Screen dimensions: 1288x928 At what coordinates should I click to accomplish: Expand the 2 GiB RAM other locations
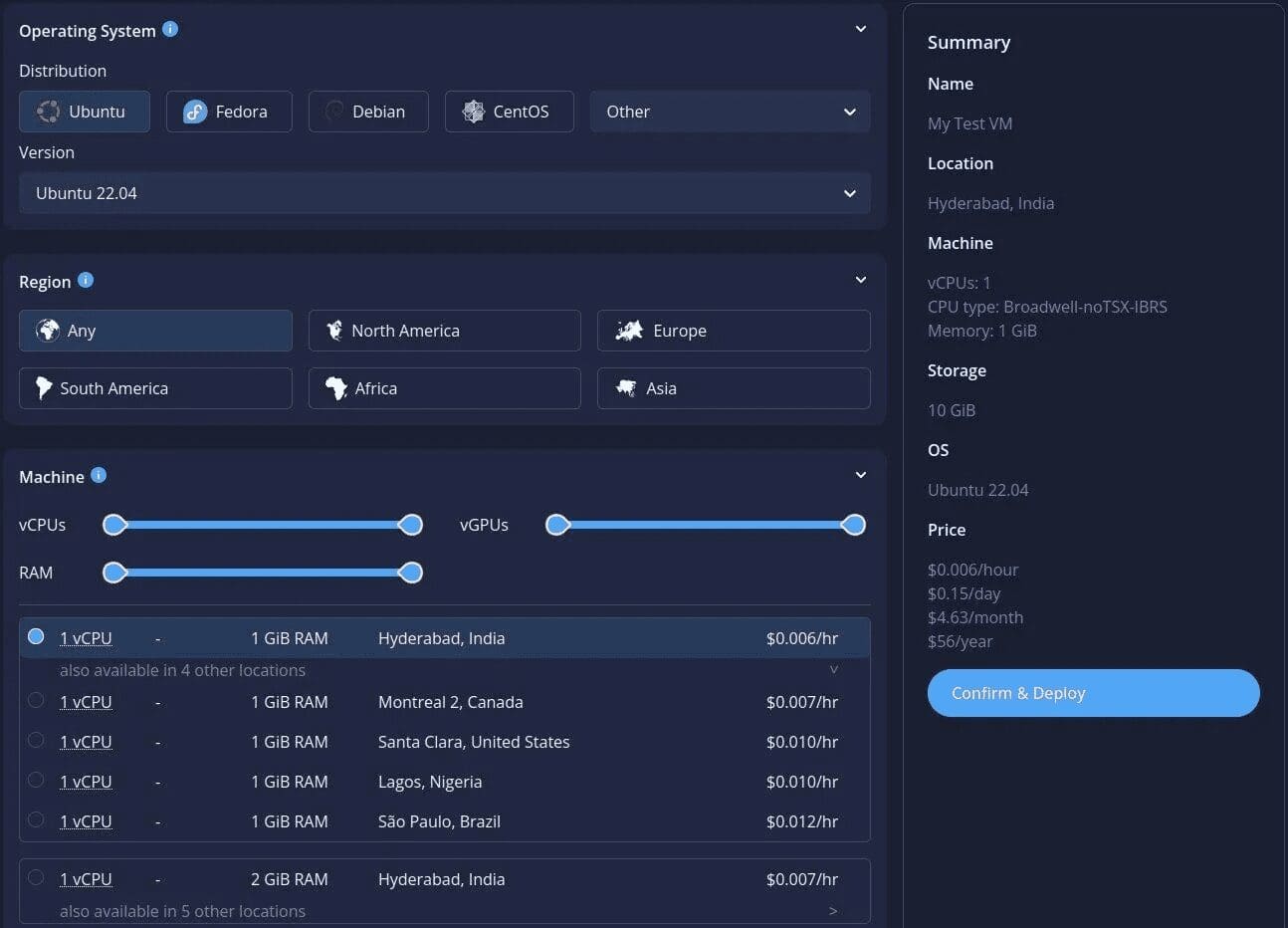click(833, 911)
